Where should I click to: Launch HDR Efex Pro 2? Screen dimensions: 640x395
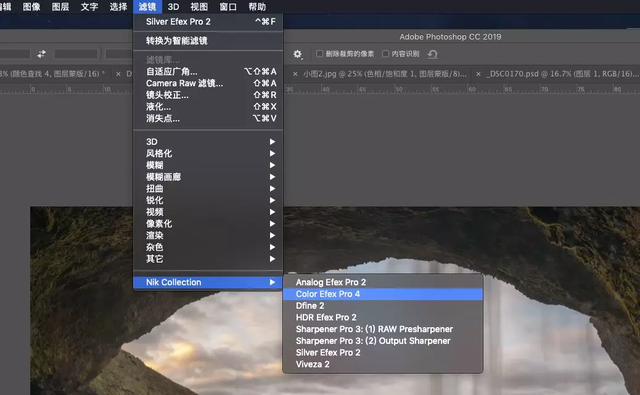[x=383, y=317]
